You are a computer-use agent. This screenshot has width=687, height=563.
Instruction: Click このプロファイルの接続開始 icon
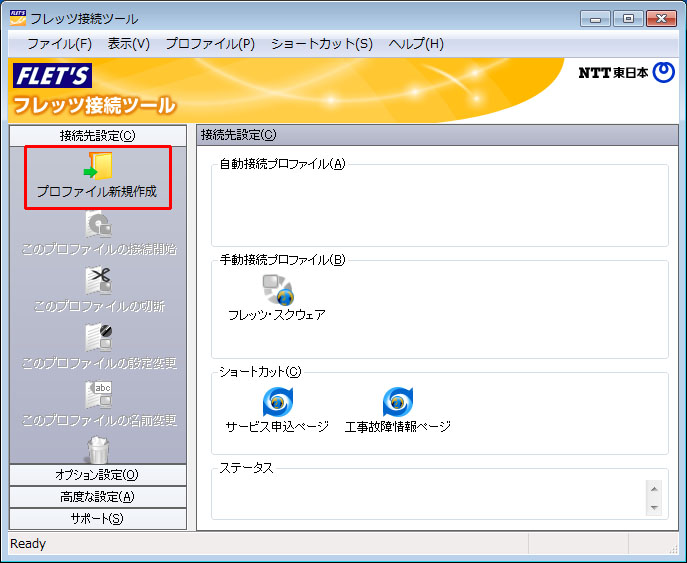click(x=98, y=224)
